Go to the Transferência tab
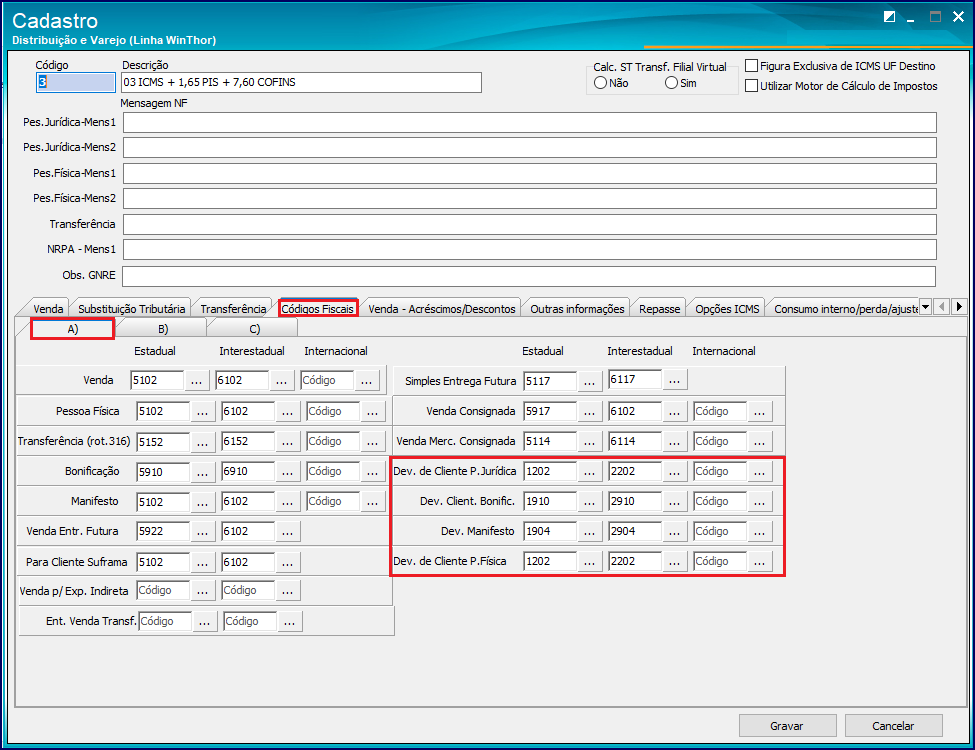 coord(233,308)
